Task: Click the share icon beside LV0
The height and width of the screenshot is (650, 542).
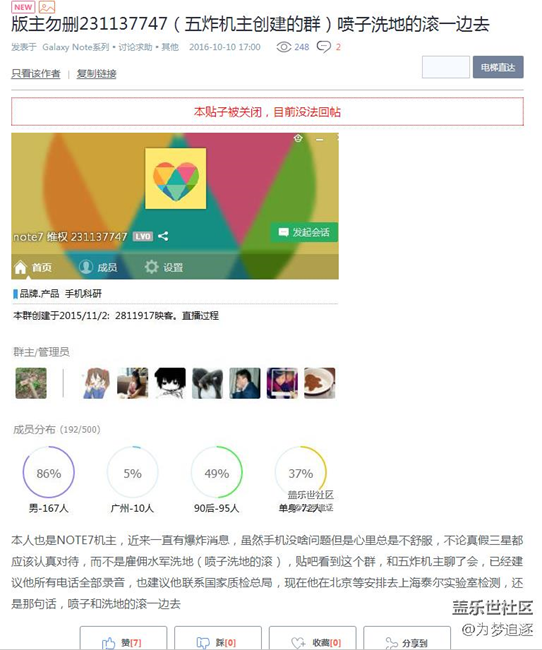Action: (163, 236)
